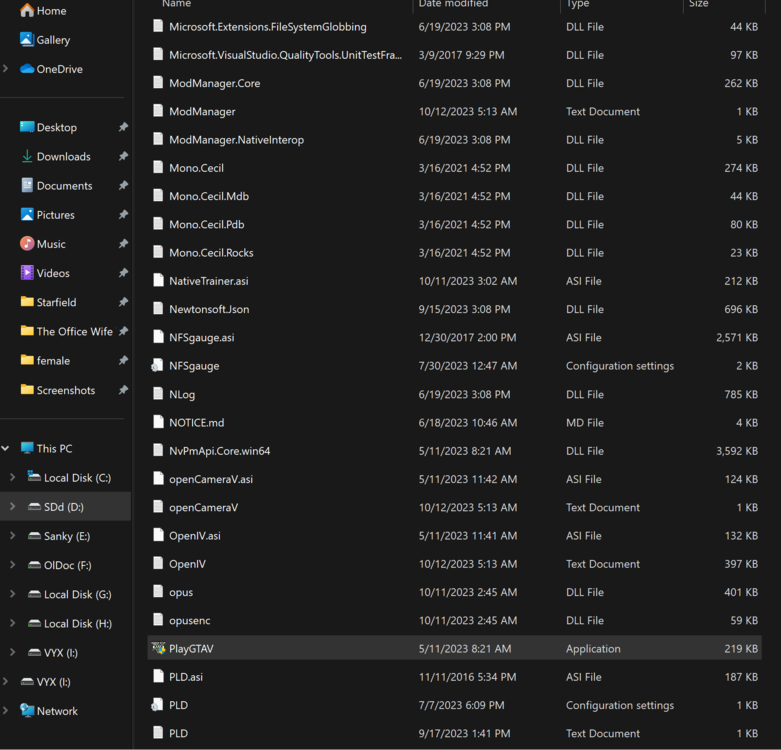The image size is (781, 750).
Task: Unpin Videos using its pin icon
Action: (x=123, y=272)
